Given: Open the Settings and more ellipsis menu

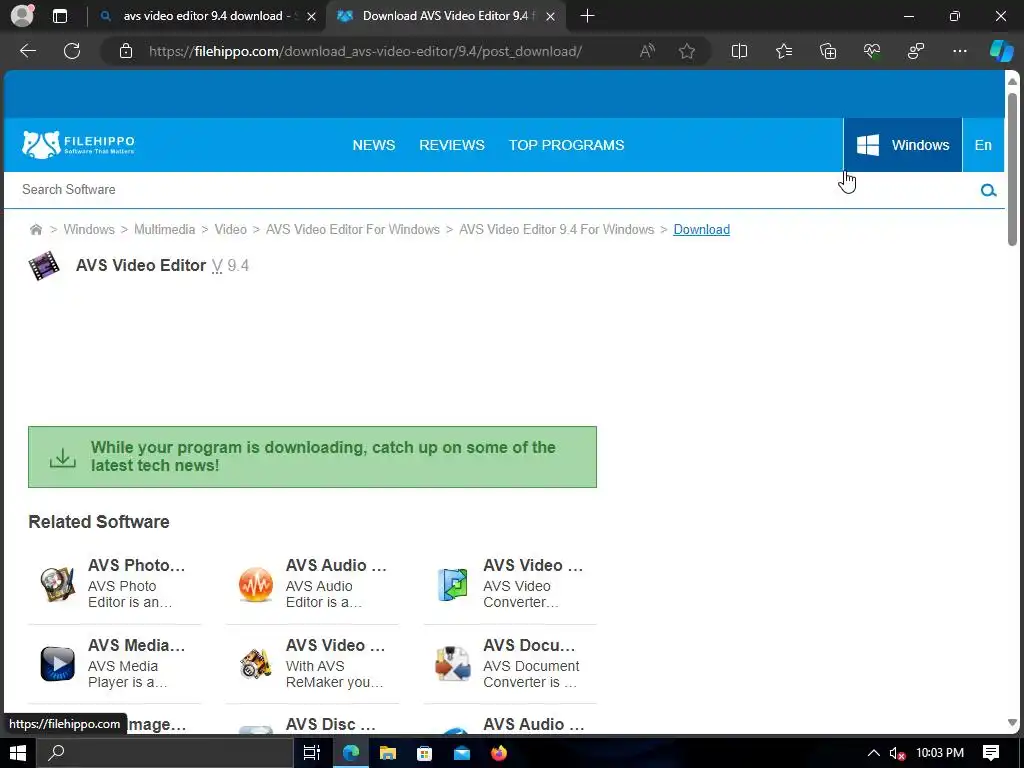Looking at the screenshot, I should (x=959, y=51).
